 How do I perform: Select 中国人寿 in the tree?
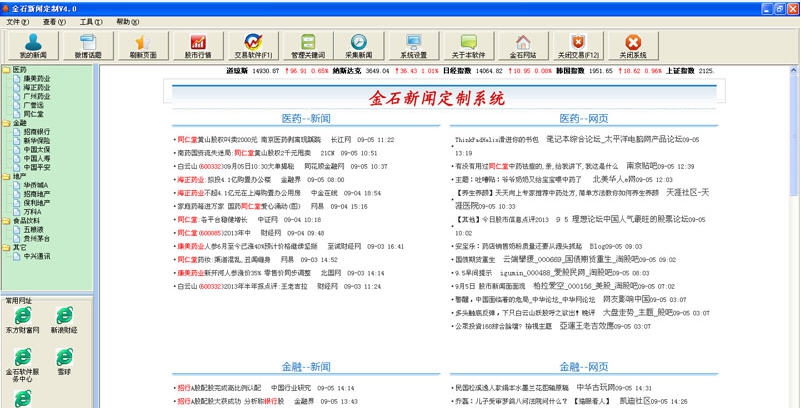tap(37, 158)
